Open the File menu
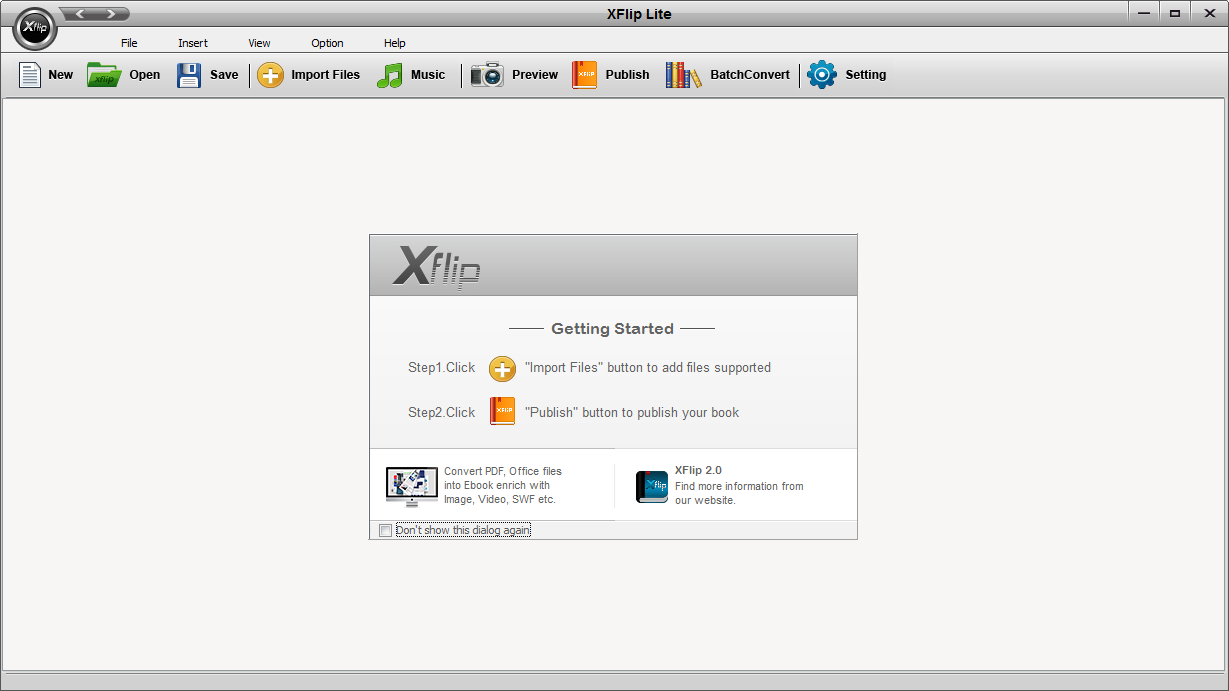 [129, 43]
